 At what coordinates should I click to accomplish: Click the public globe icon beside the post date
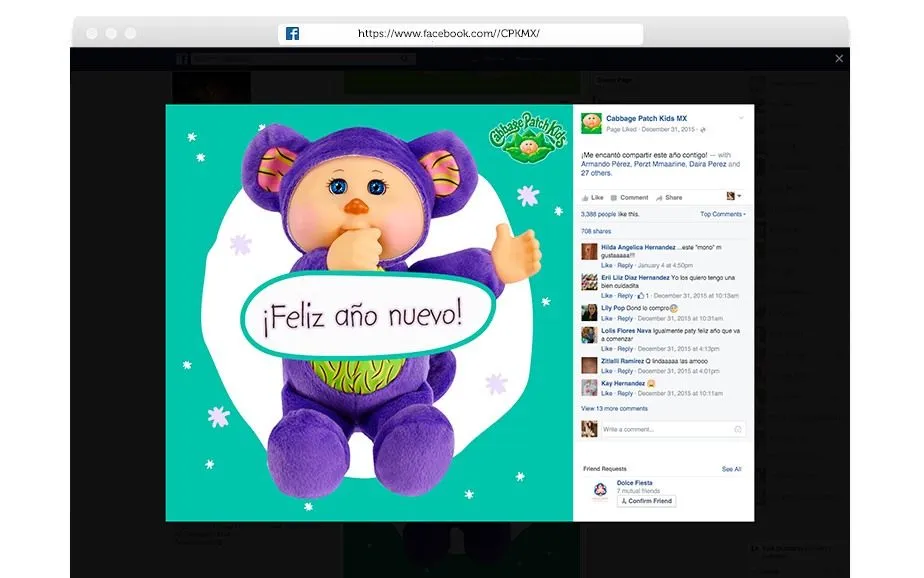point(703,130)
